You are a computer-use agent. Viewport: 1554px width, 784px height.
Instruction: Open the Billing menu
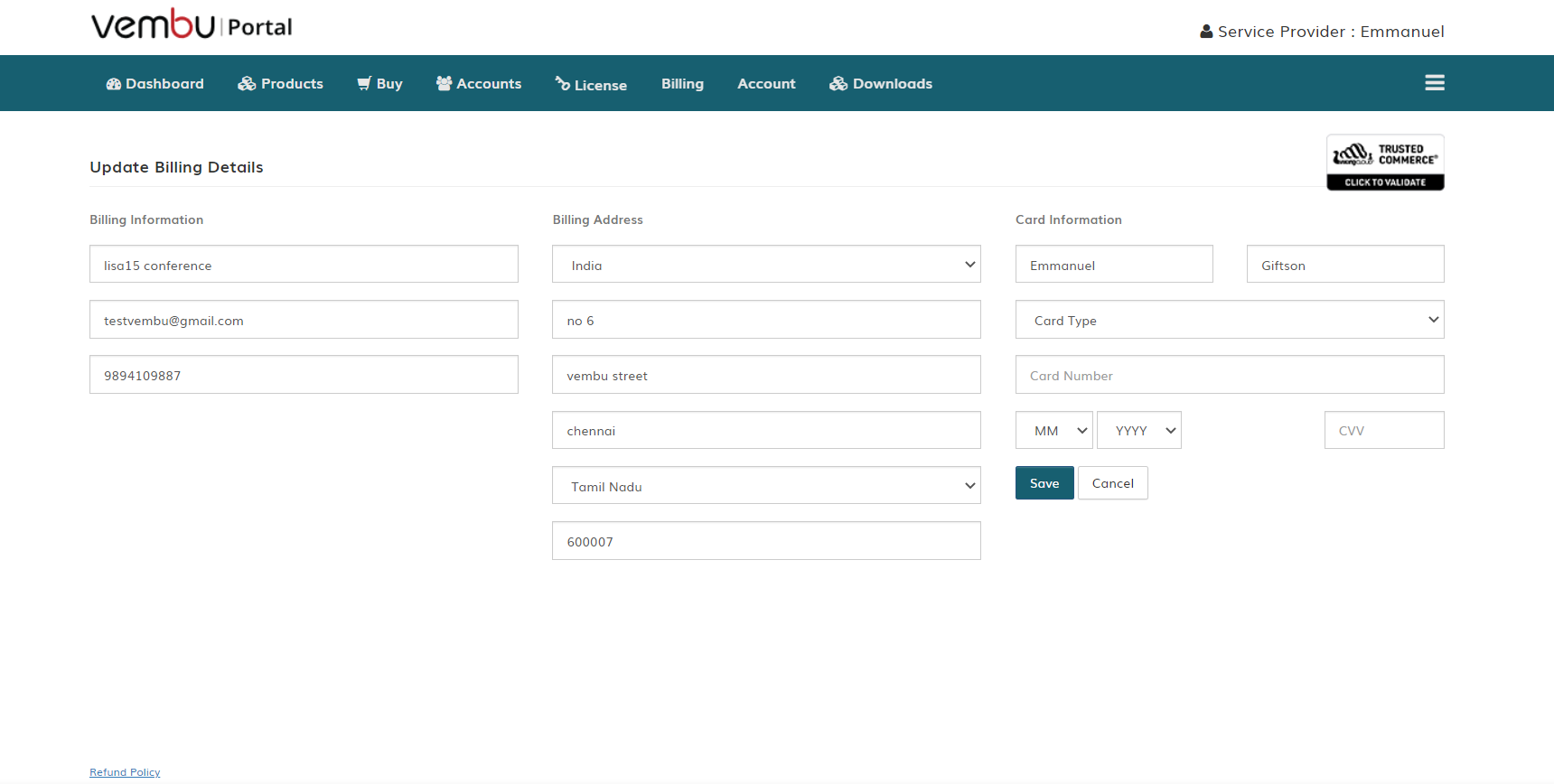[x=682, y=84]
